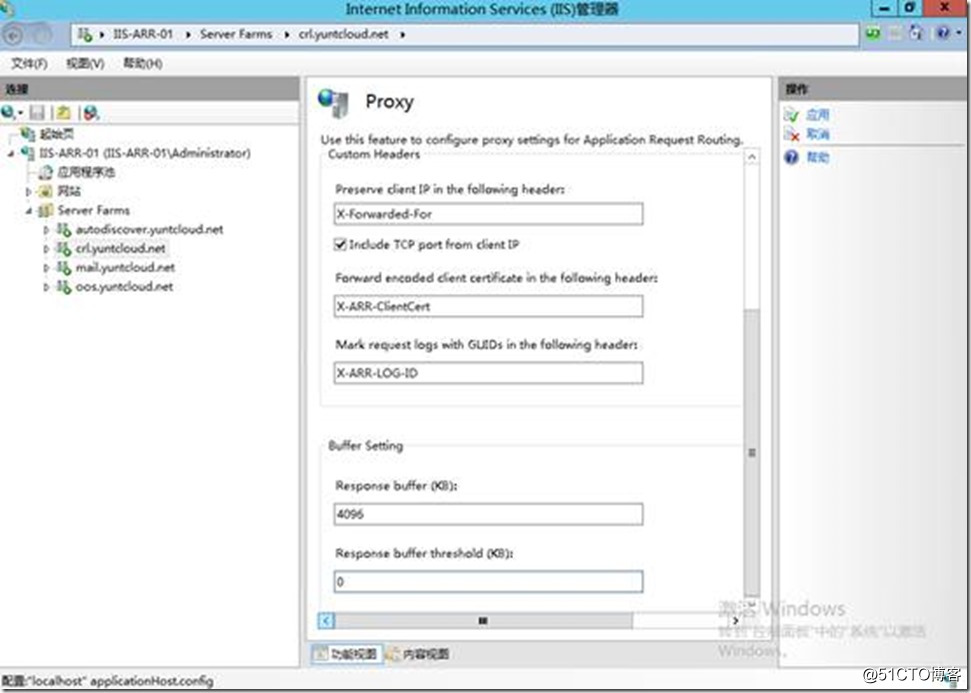Toggle Include TCP port from client IP checkbox
The height and width of the screenshot is (693, 971).
[x=340, y=245]
